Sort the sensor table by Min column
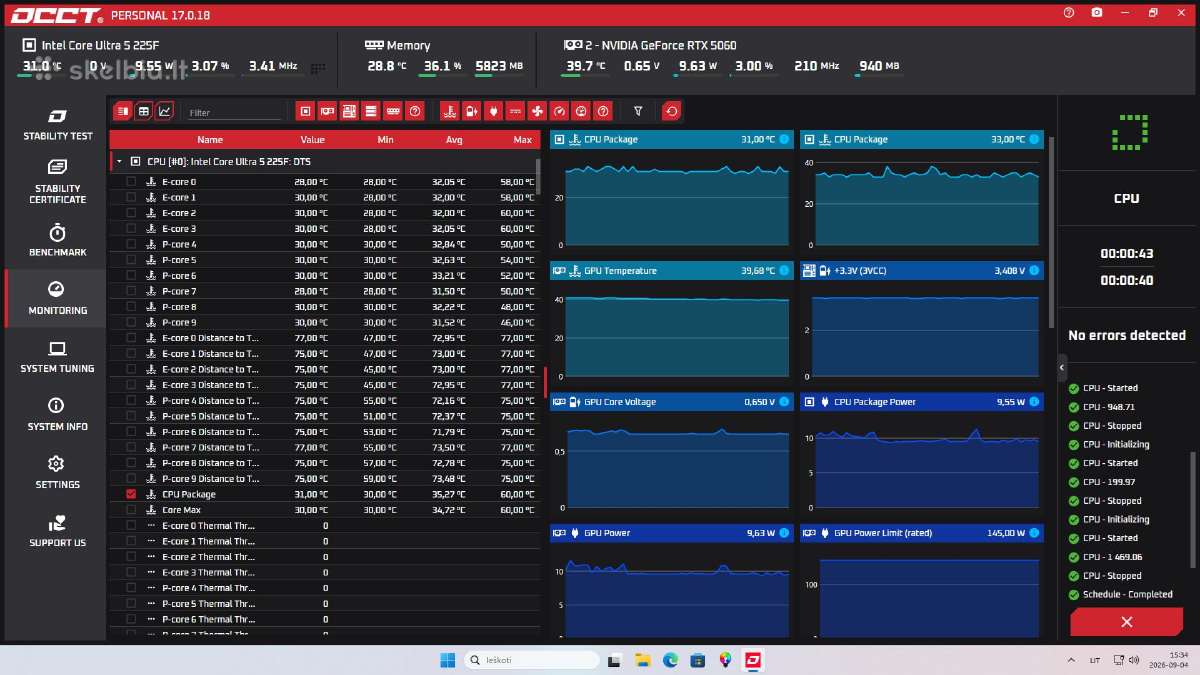Screen dimensions: 1200x675 [385, 140]
